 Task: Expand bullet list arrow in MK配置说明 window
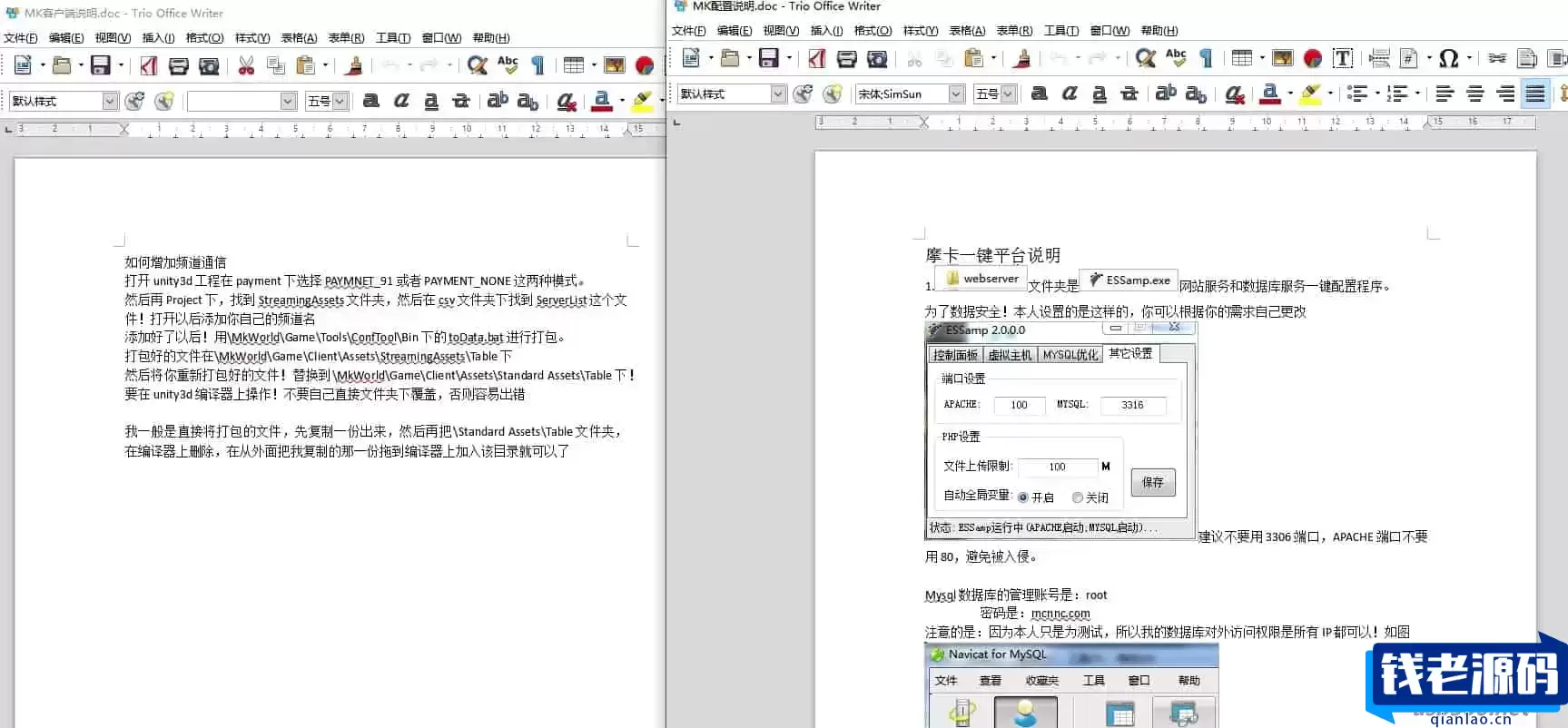pos(1377,93)
